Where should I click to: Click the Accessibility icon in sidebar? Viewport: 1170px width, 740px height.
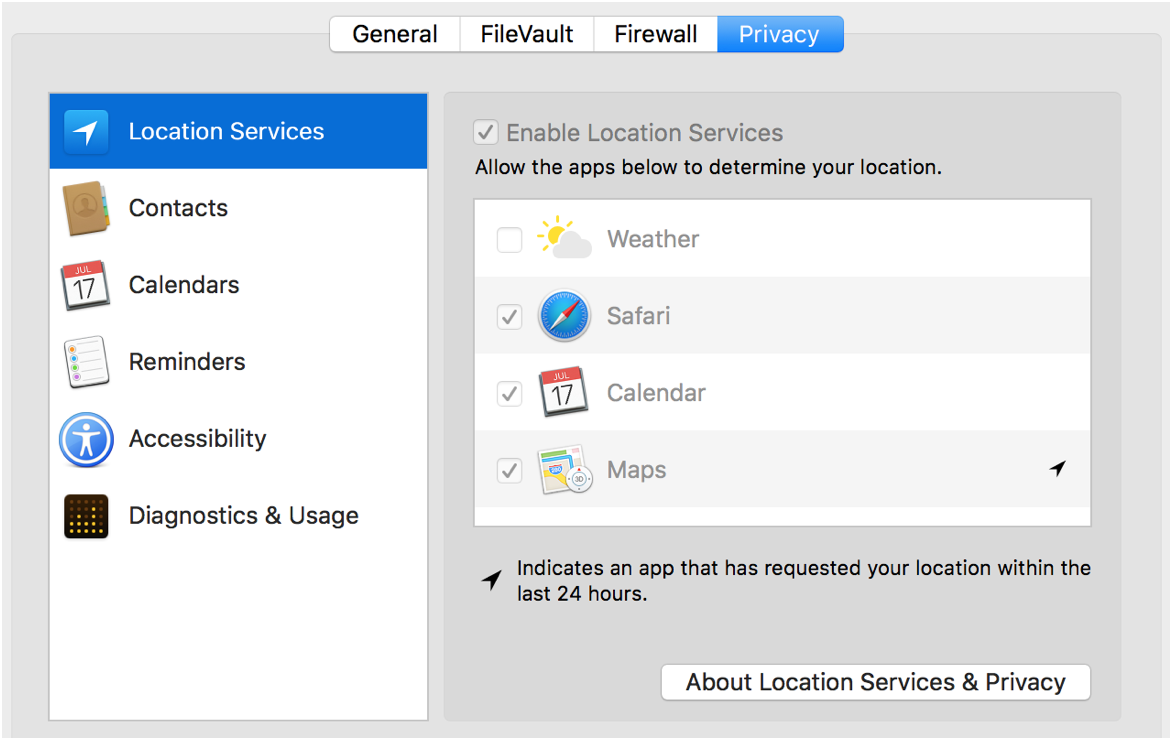87,439
